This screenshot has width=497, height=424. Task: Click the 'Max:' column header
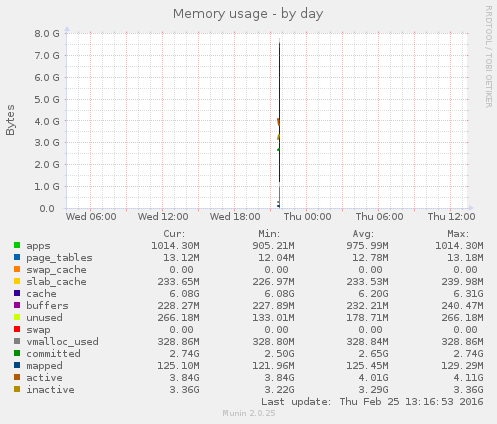(458, 234)
